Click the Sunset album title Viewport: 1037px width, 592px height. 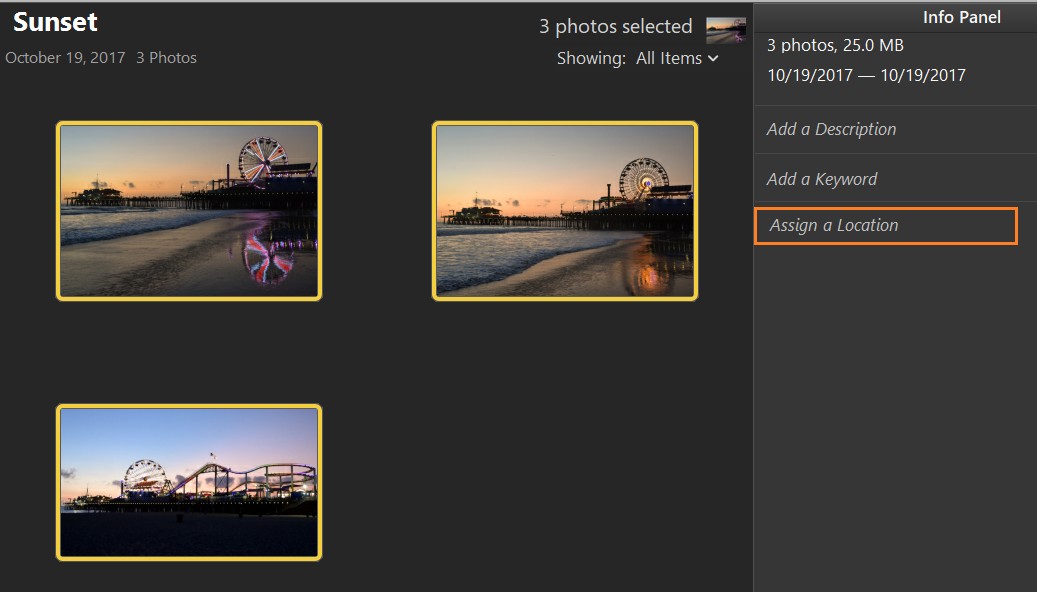coord(56,22)
